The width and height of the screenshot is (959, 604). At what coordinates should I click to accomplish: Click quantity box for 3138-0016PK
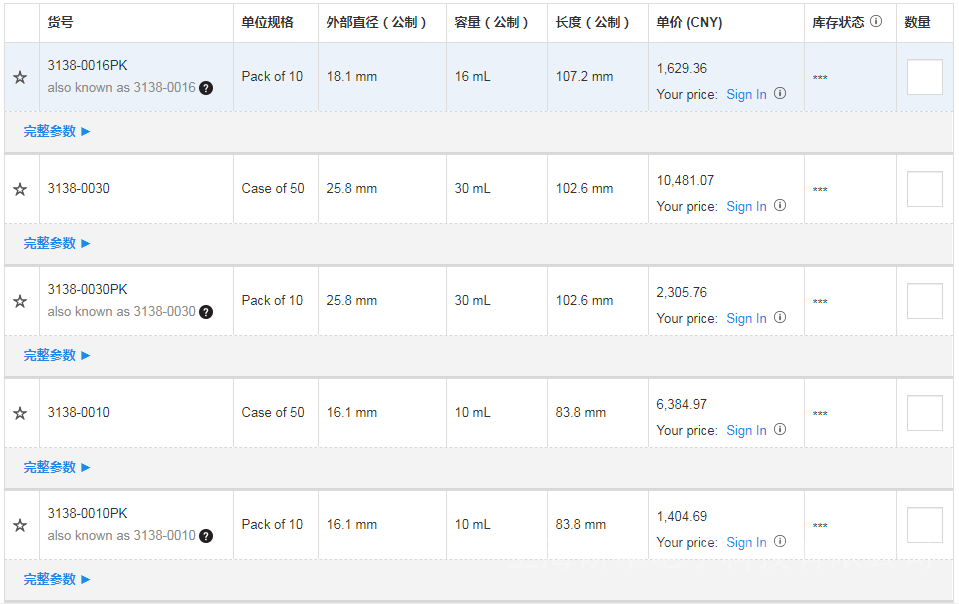pyautogui.click(x=924, y=77)
